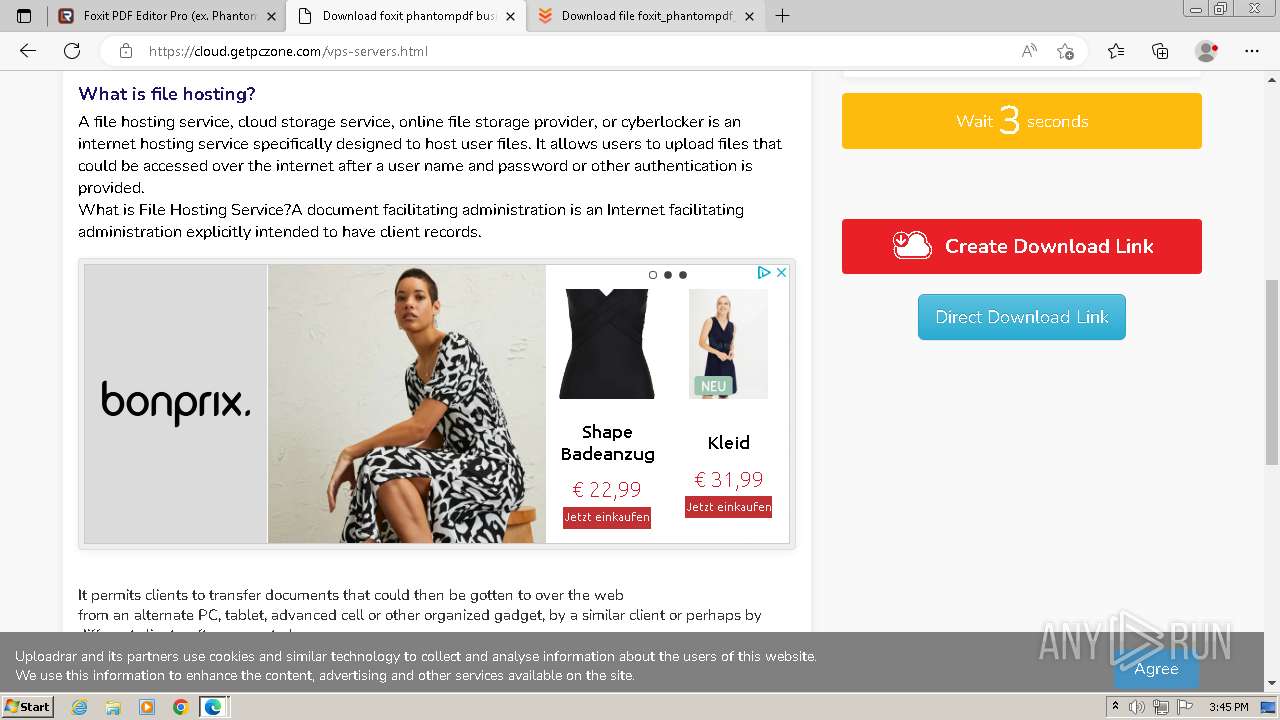The height and width of the screenshot is (720, 1280).
Task: Open a new tab with plus button
Action: (783, 16)
